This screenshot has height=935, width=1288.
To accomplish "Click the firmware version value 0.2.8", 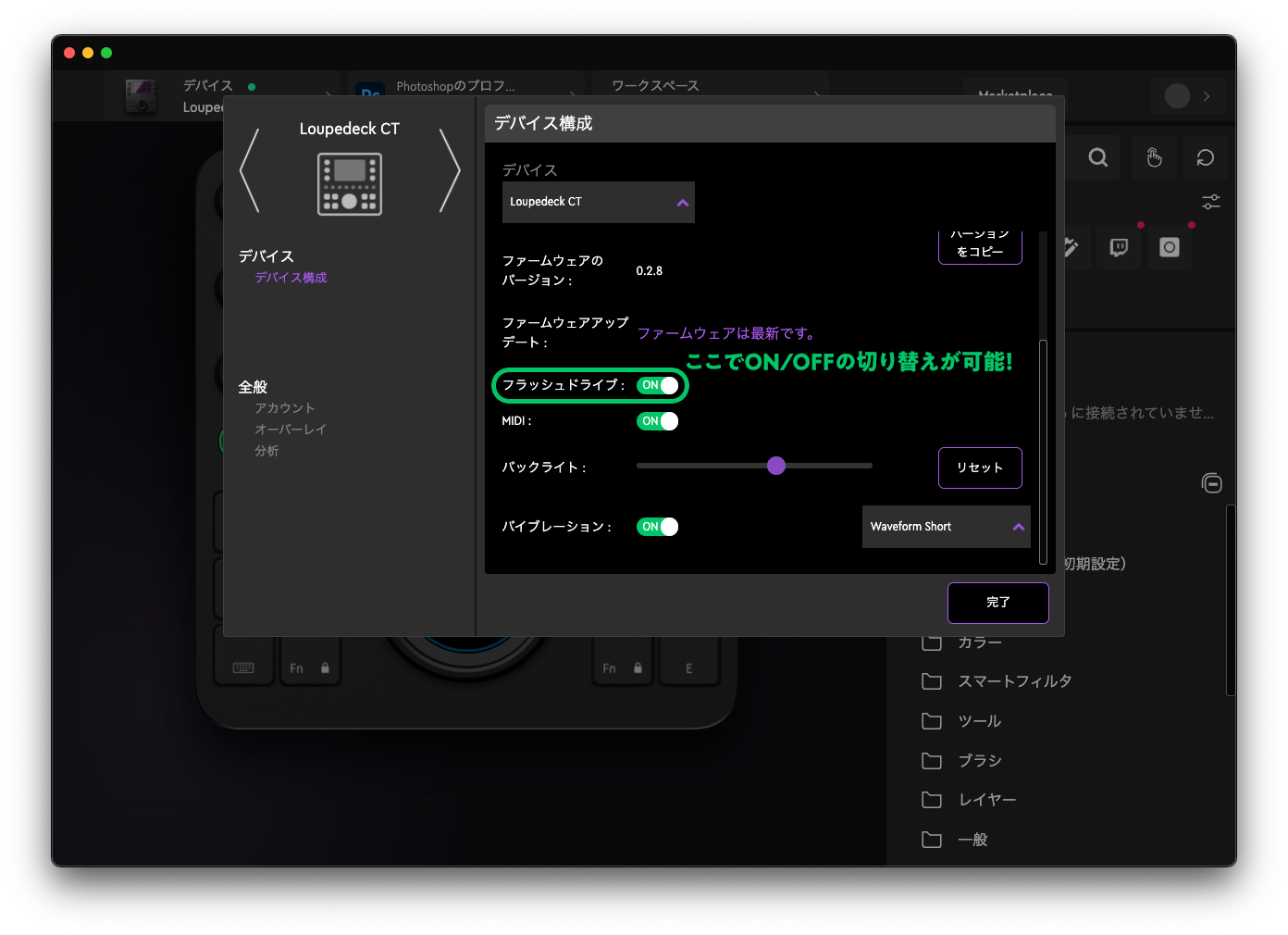I will click(650, 271).
